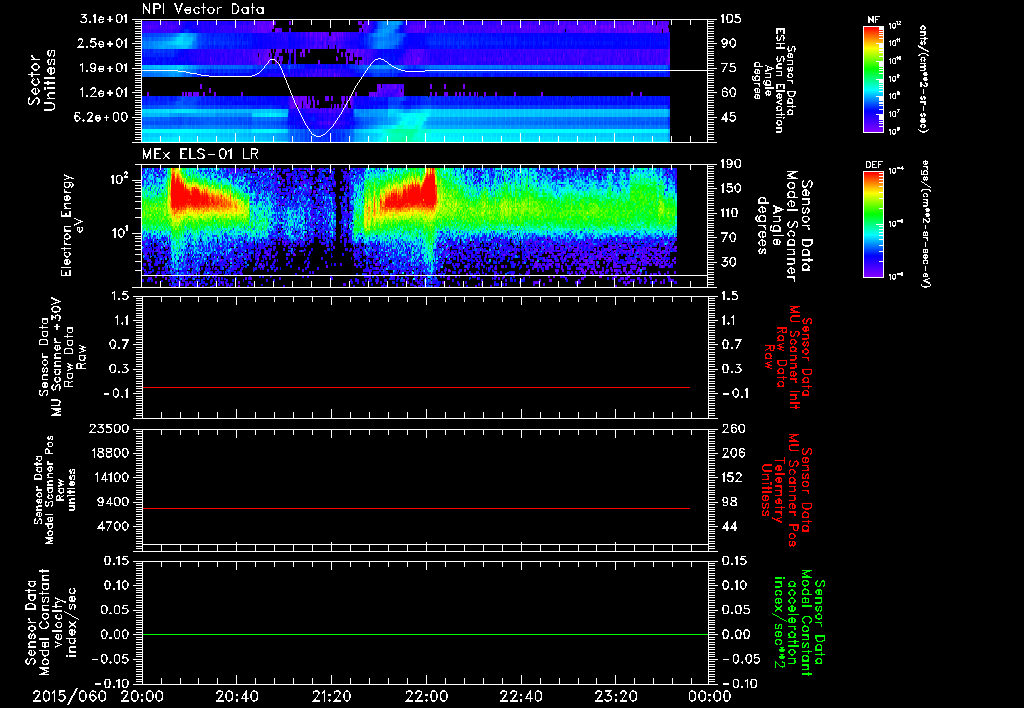Select the red 'MU Scanner Pos Telemetry' label

(784, 490)
